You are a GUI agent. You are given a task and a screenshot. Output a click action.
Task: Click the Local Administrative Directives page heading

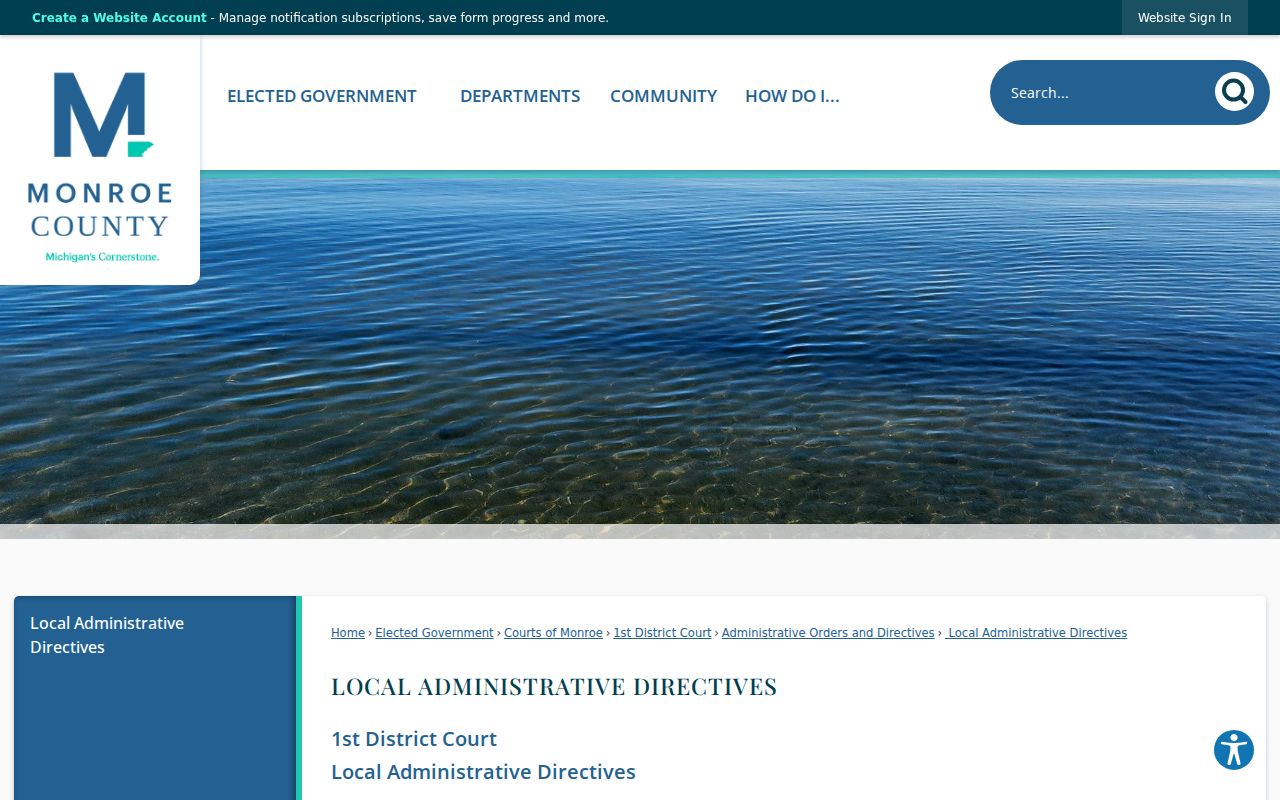(x=554, y=687)
